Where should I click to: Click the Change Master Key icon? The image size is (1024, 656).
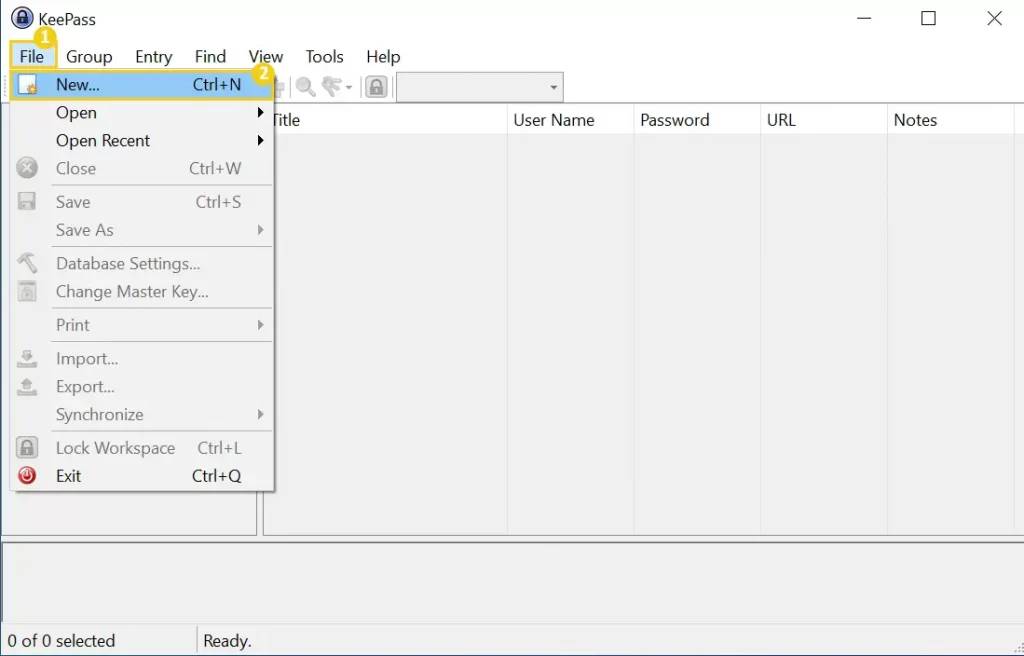(x=27, y=291)
